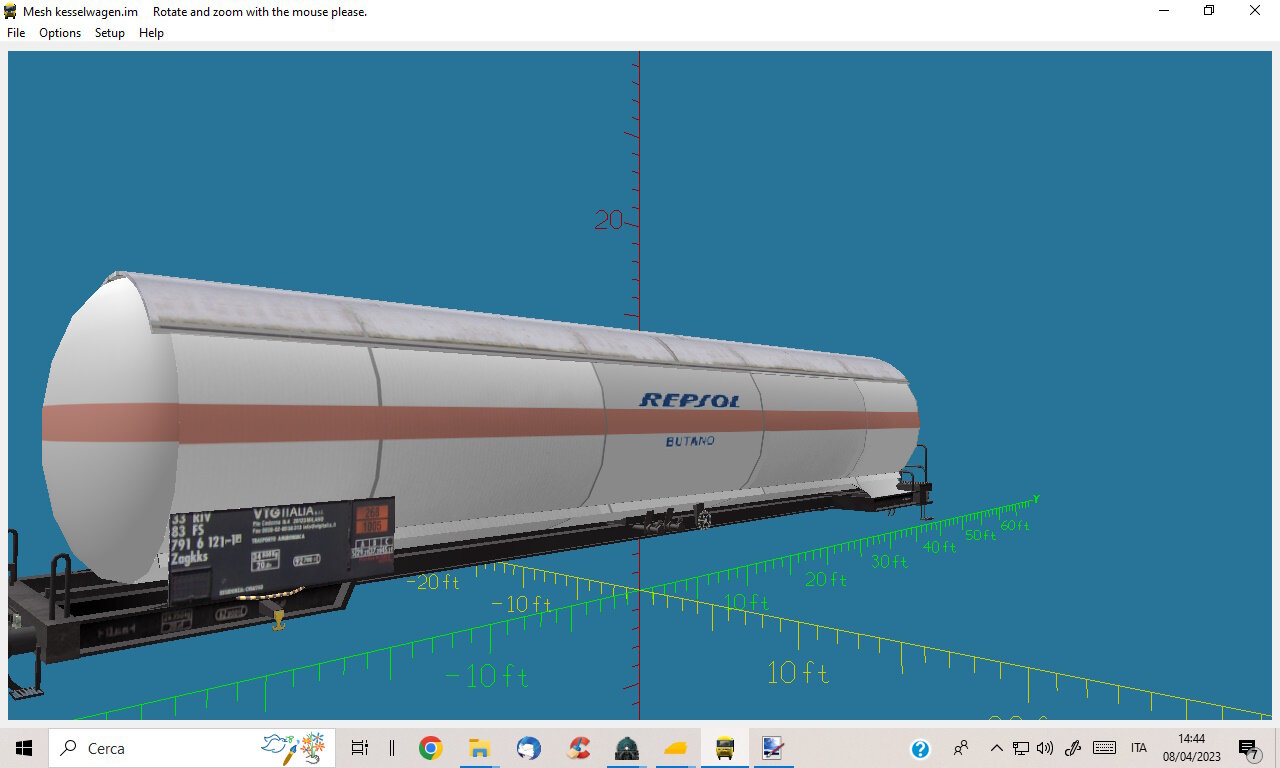Open Task View from the taskbar
Screen dimensions: 1280x768
(360, 748)
